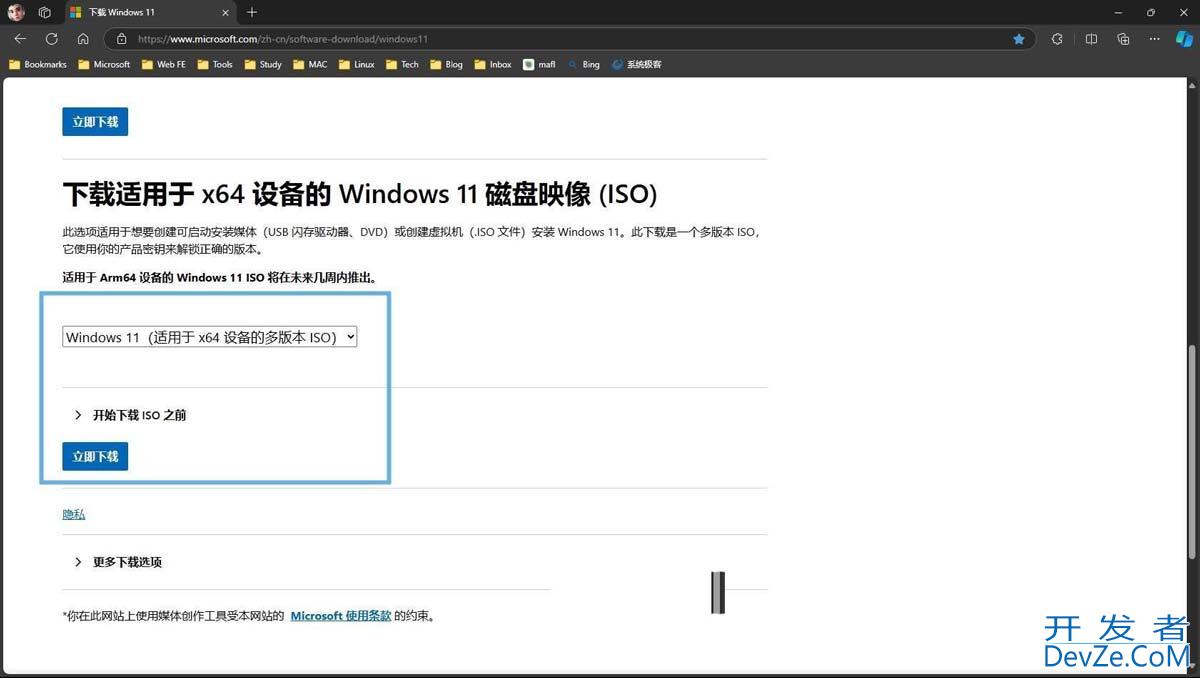
Task: Open the Microsoft 使用条款 link
Action: click(x=341, y=616)
